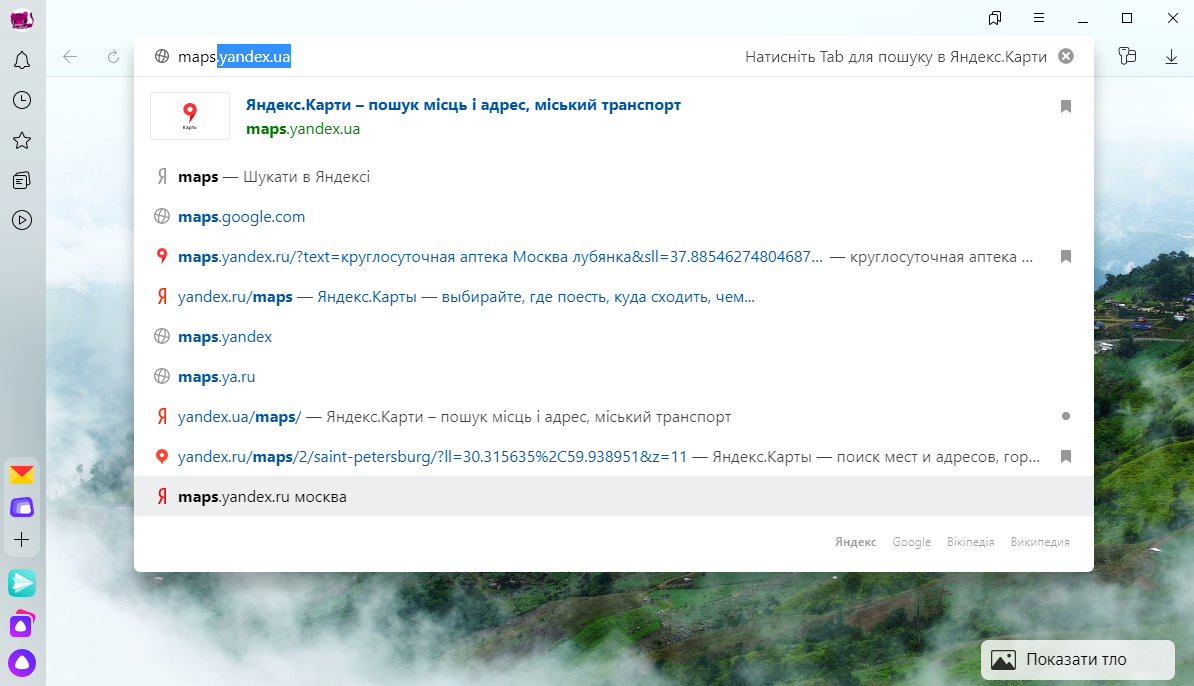Reload the page with refresh icon
Viewport: 1194px width, 686px height.
pyautogui.click(x=113, y=56)
